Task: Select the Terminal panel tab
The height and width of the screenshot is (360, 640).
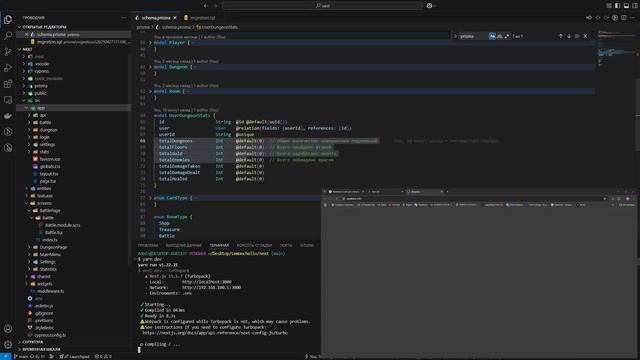Action: point(219,246)
